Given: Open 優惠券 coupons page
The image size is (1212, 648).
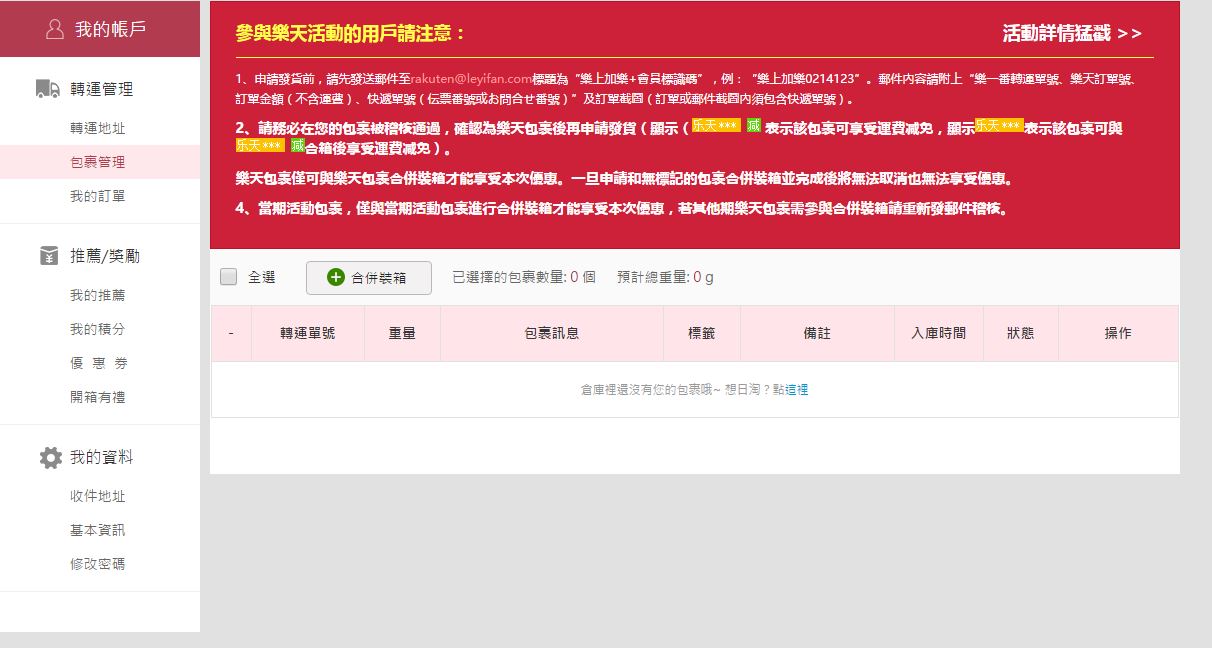Looking at the screenshot, I should [x=98, y=363].
